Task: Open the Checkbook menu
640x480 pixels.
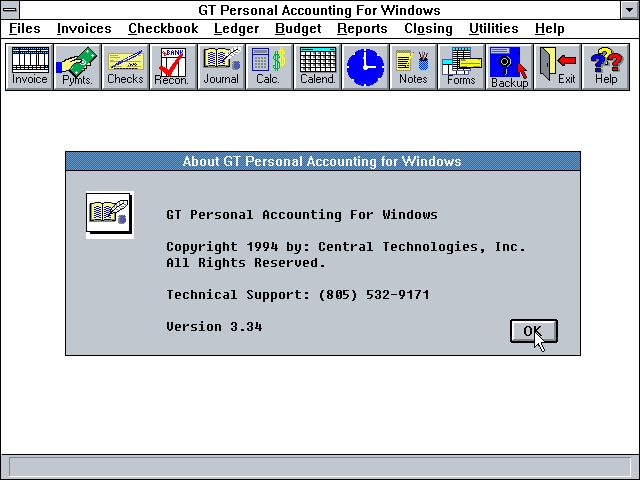Action: point(163,29)
